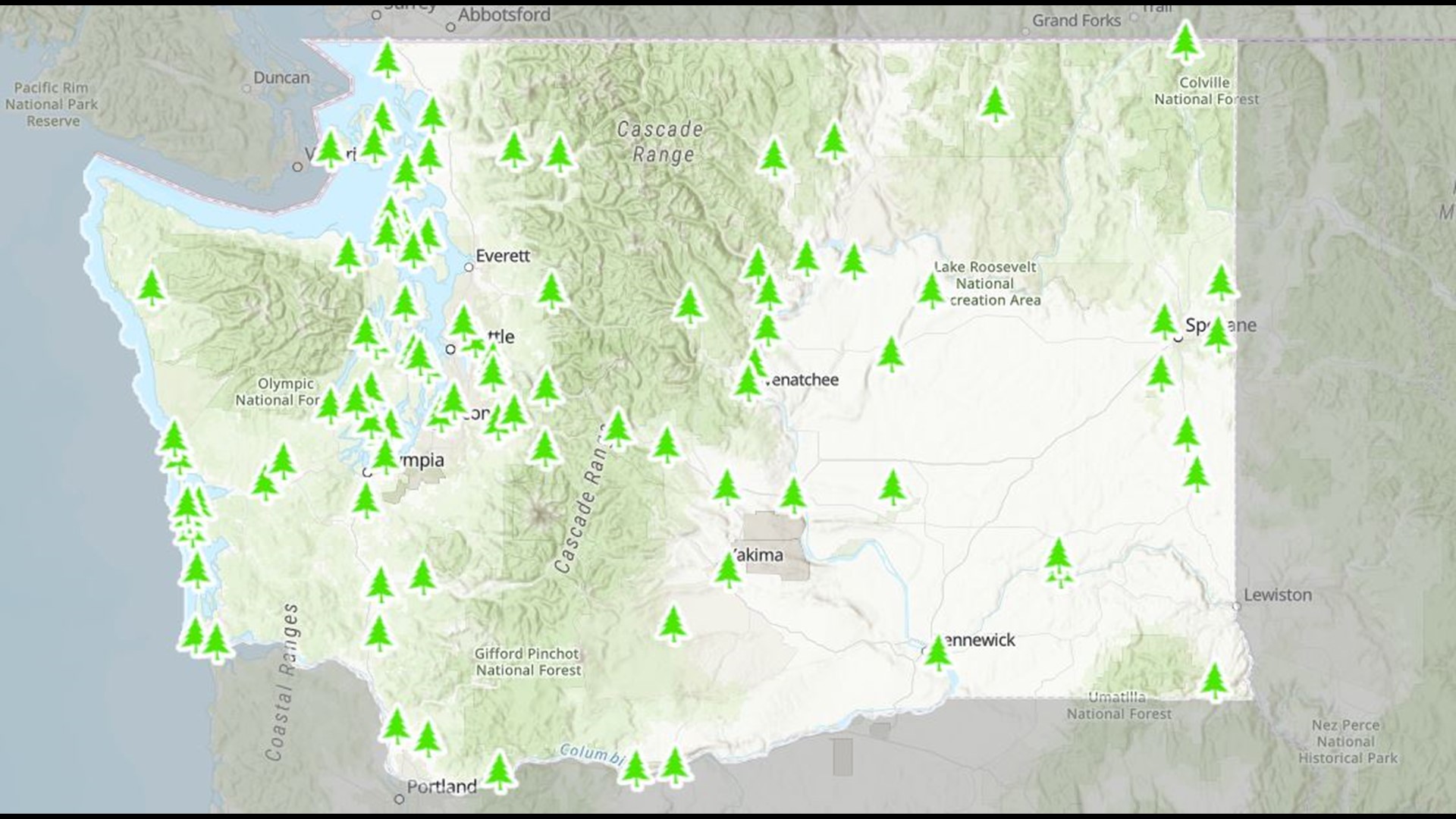Click the city dot beside Everett
Screen dimensions: 1456x819
click(469, 267)
